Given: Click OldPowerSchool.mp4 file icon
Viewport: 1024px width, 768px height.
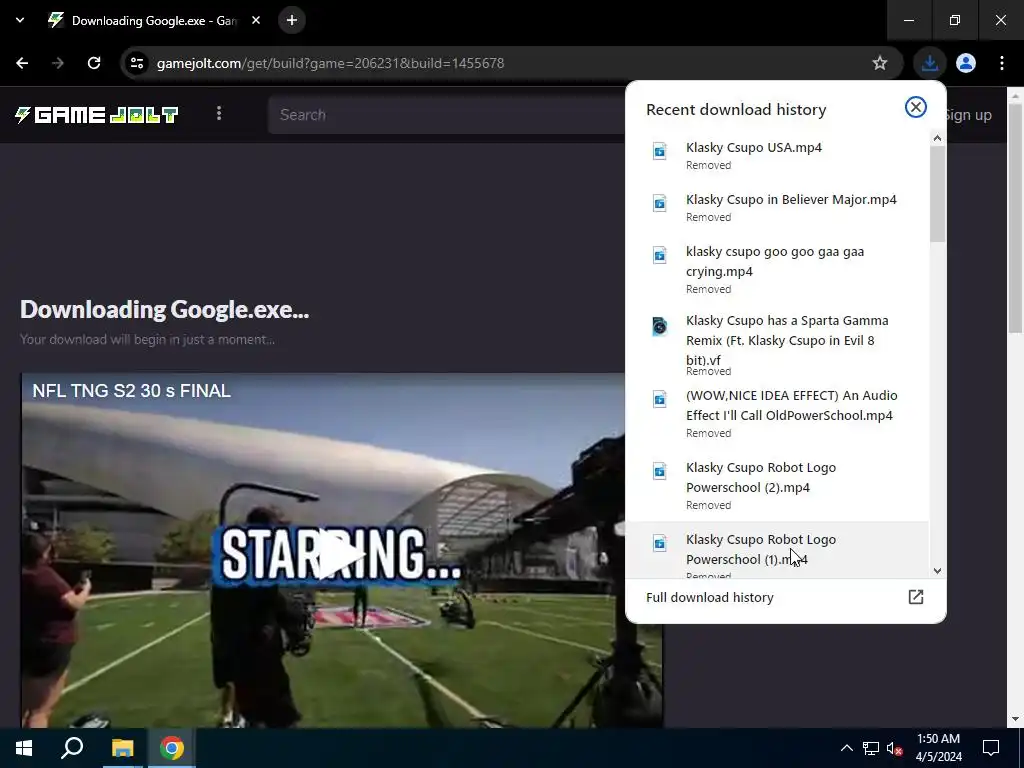Looking at the screenshot, I should [660, 399].
